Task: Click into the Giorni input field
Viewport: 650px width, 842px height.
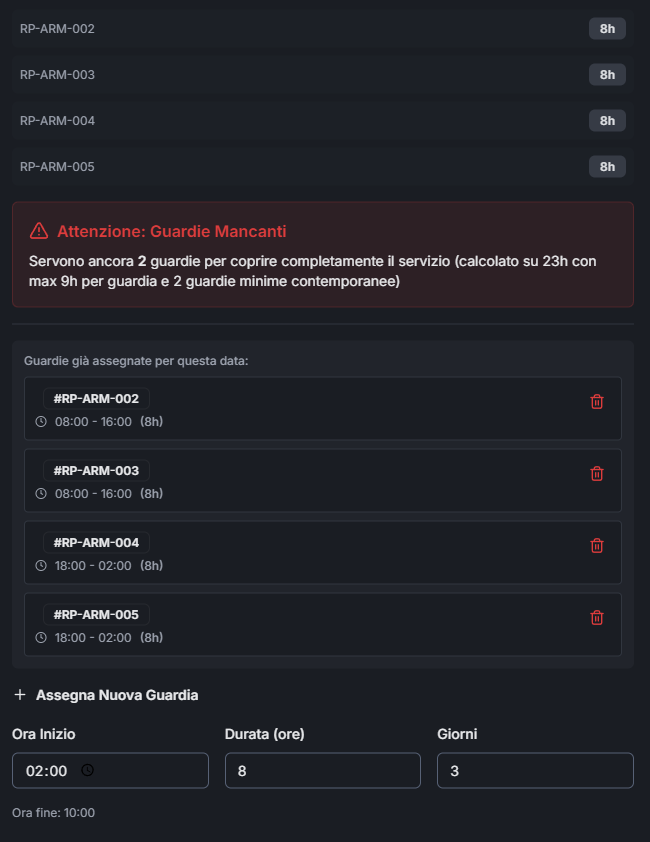Action: coord(535,771)
